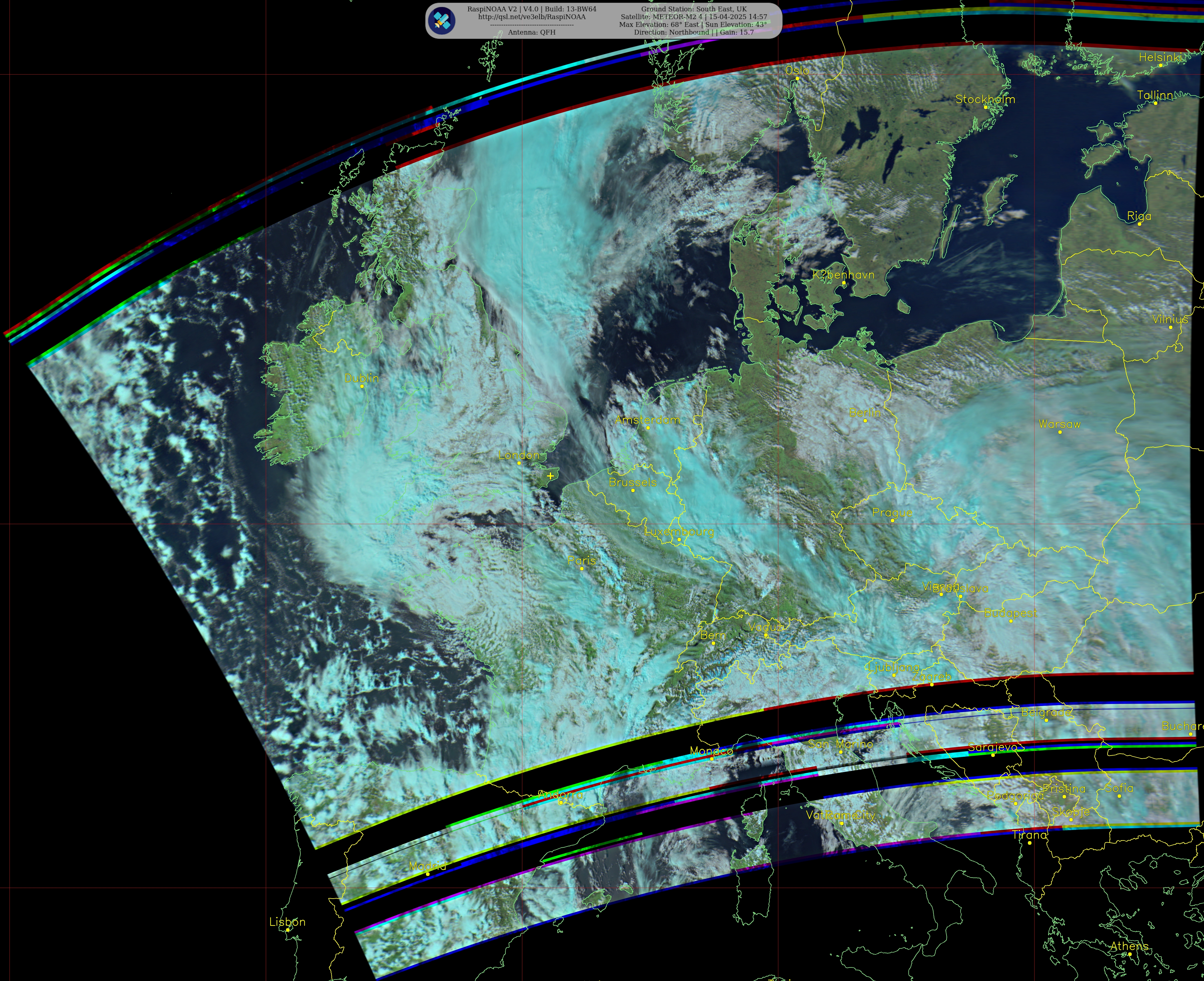
Task: Click the København city label
Action: 844,275
